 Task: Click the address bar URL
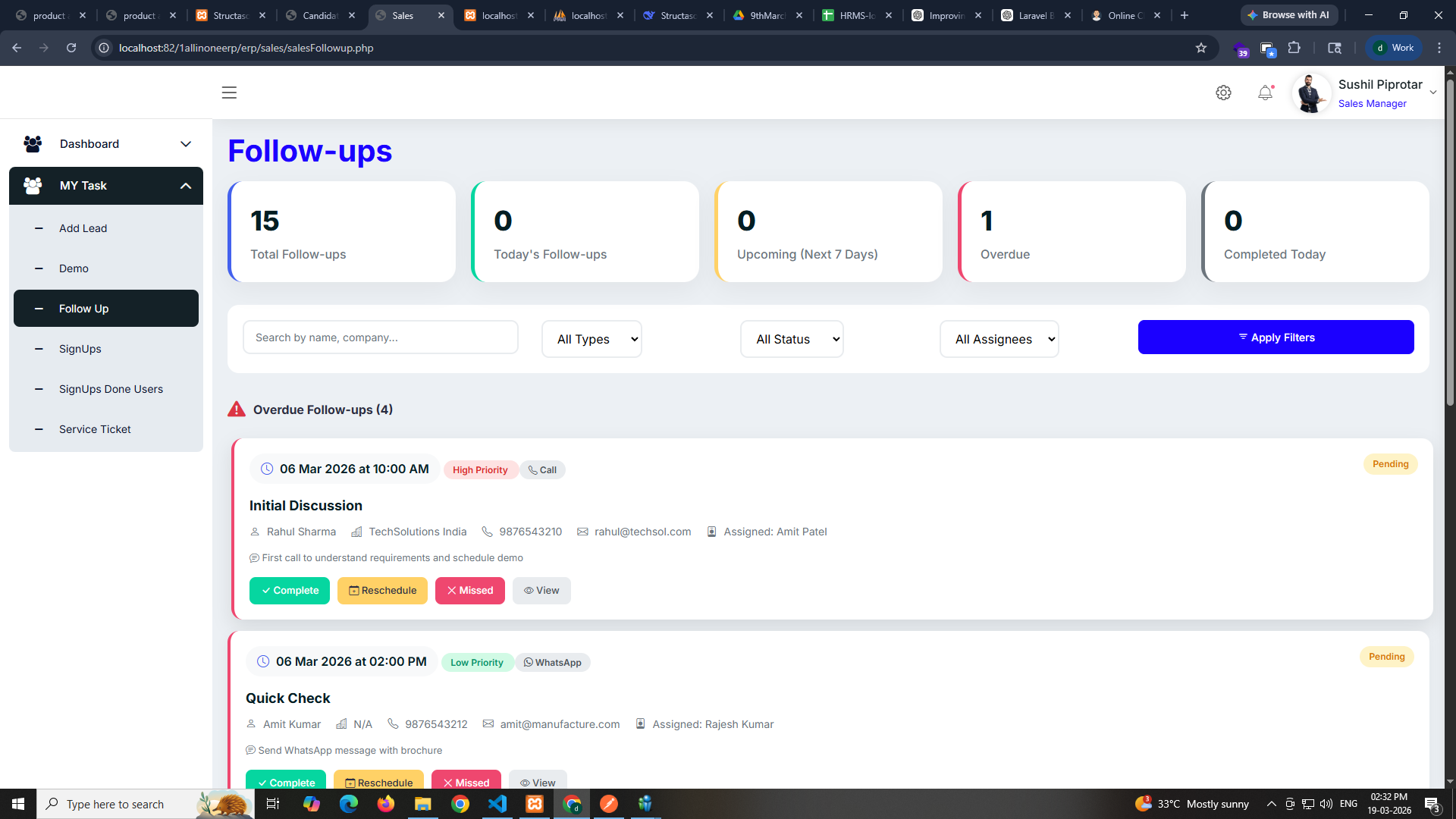tap(246, 48)
